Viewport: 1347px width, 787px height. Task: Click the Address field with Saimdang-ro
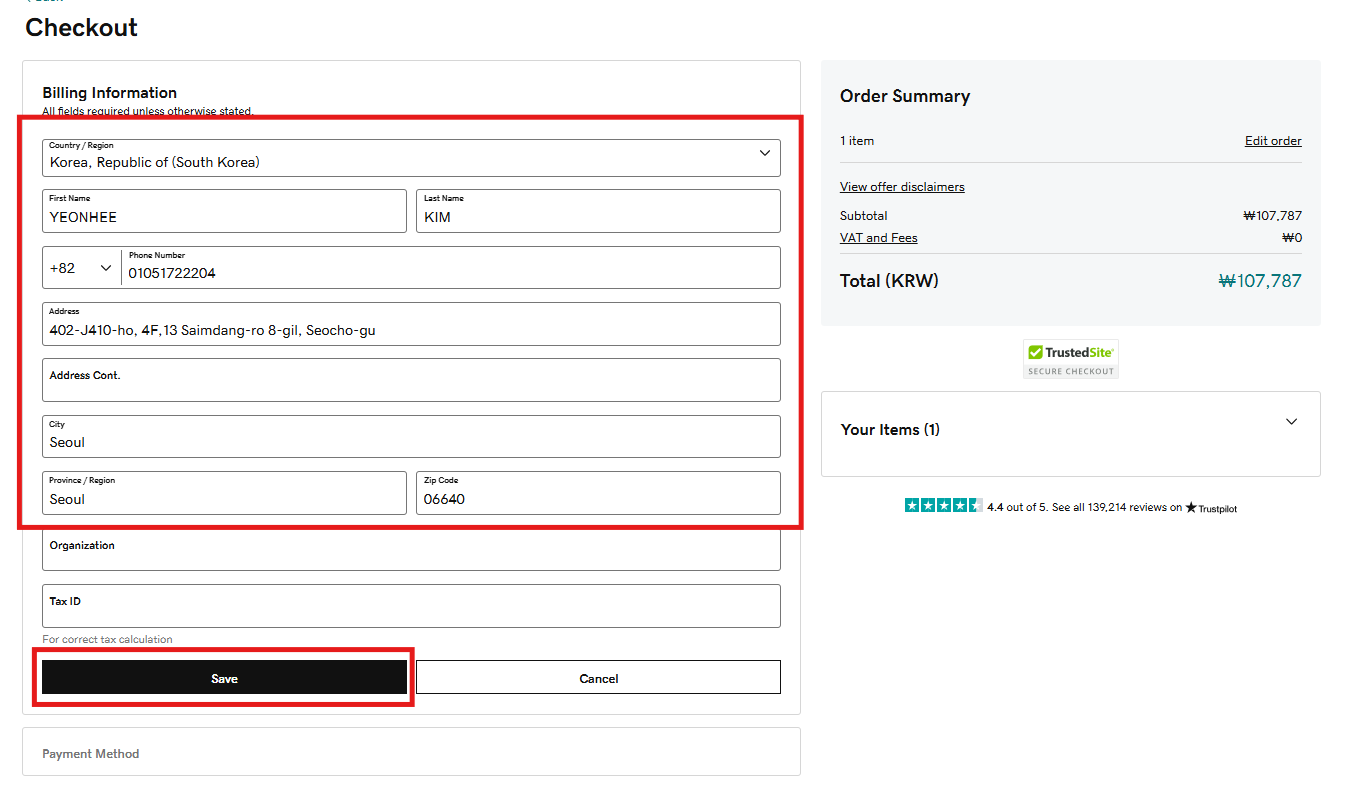point(411,324)
